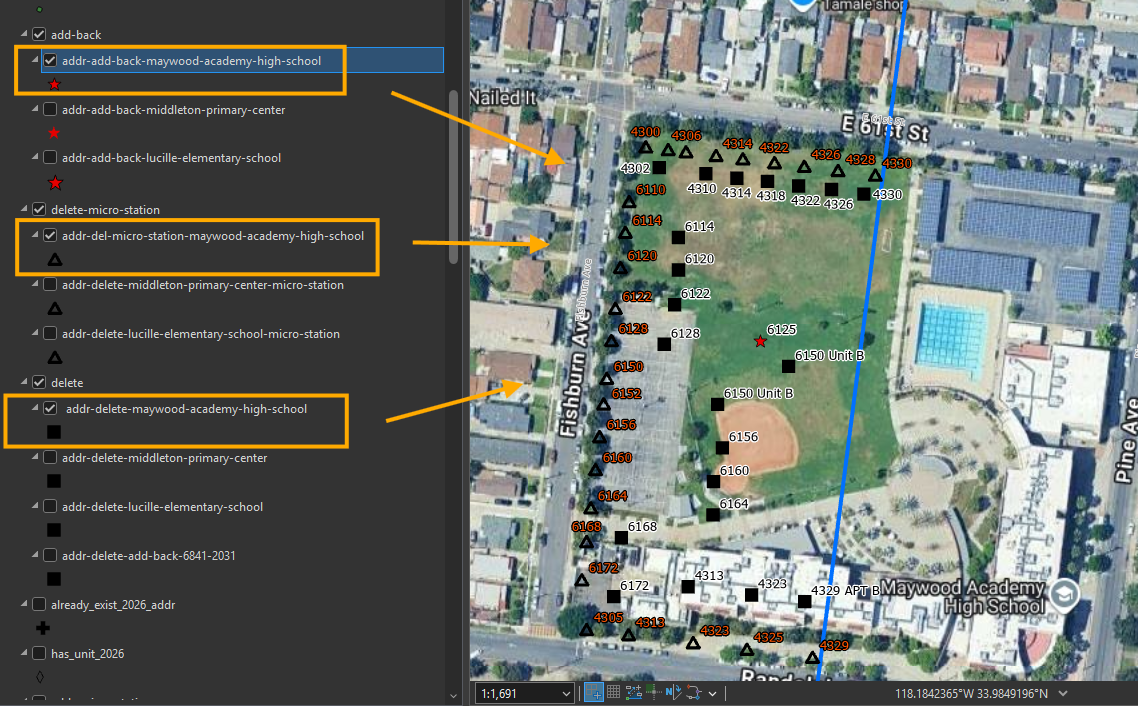Open the map scale 1:1,691 dropdown
The image size is (1138, 706).
coord(565,694)
